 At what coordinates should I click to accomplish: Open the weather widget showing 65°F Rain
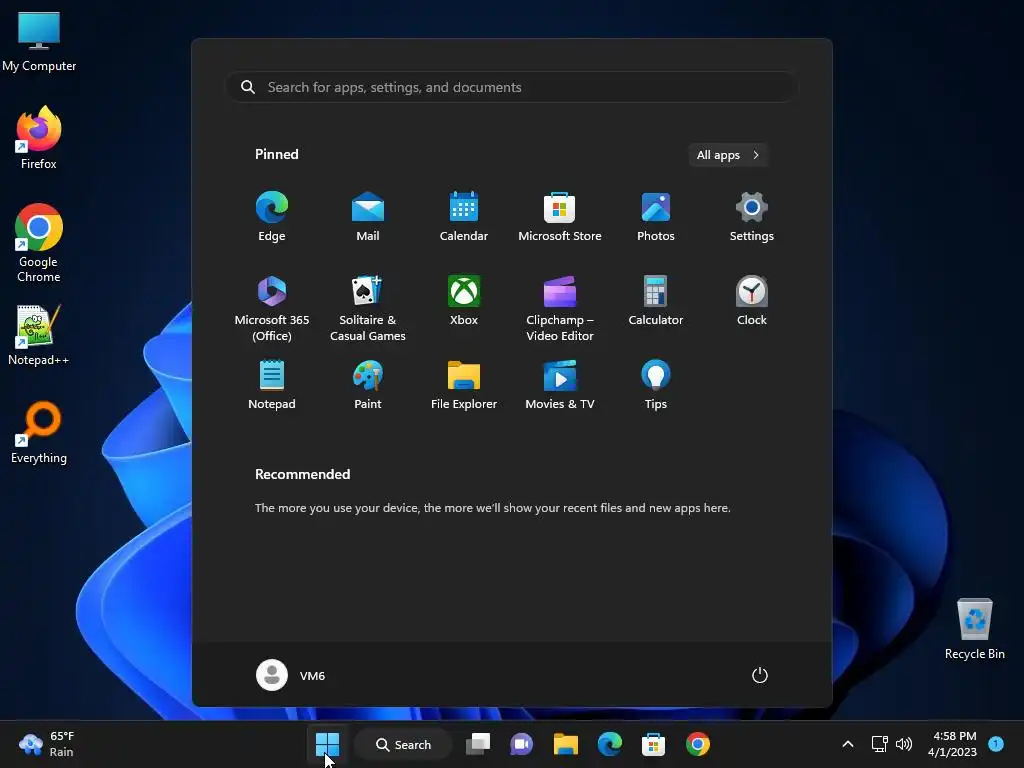click(47, 744)
